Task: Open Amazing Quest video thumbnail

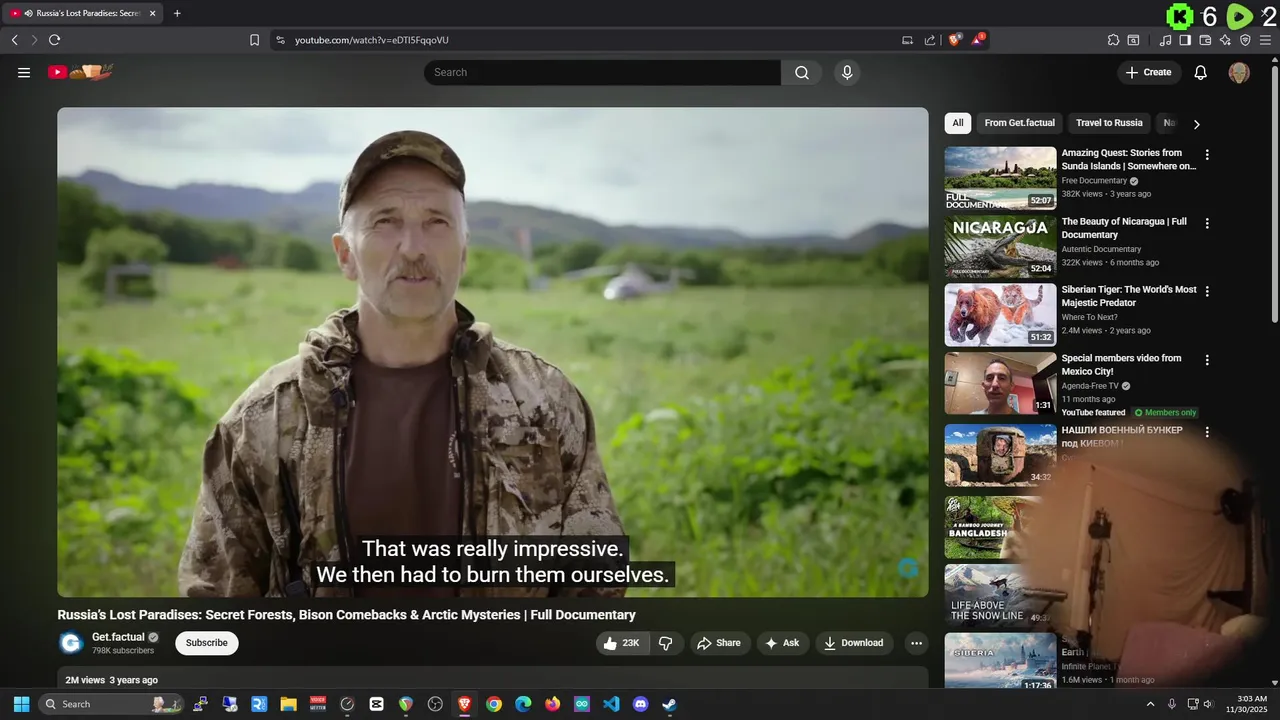Action: 1000,178
